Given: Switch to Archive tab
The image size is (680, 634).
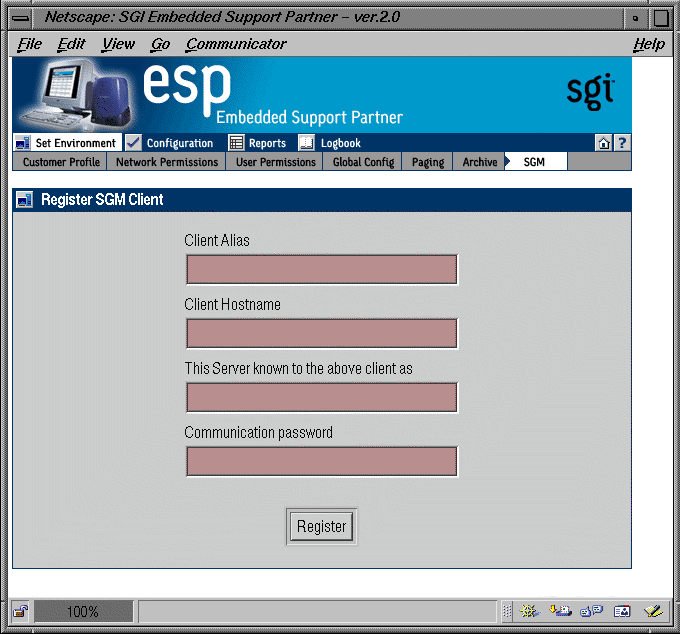Looking at the screenshot, I should coord(479,162).
